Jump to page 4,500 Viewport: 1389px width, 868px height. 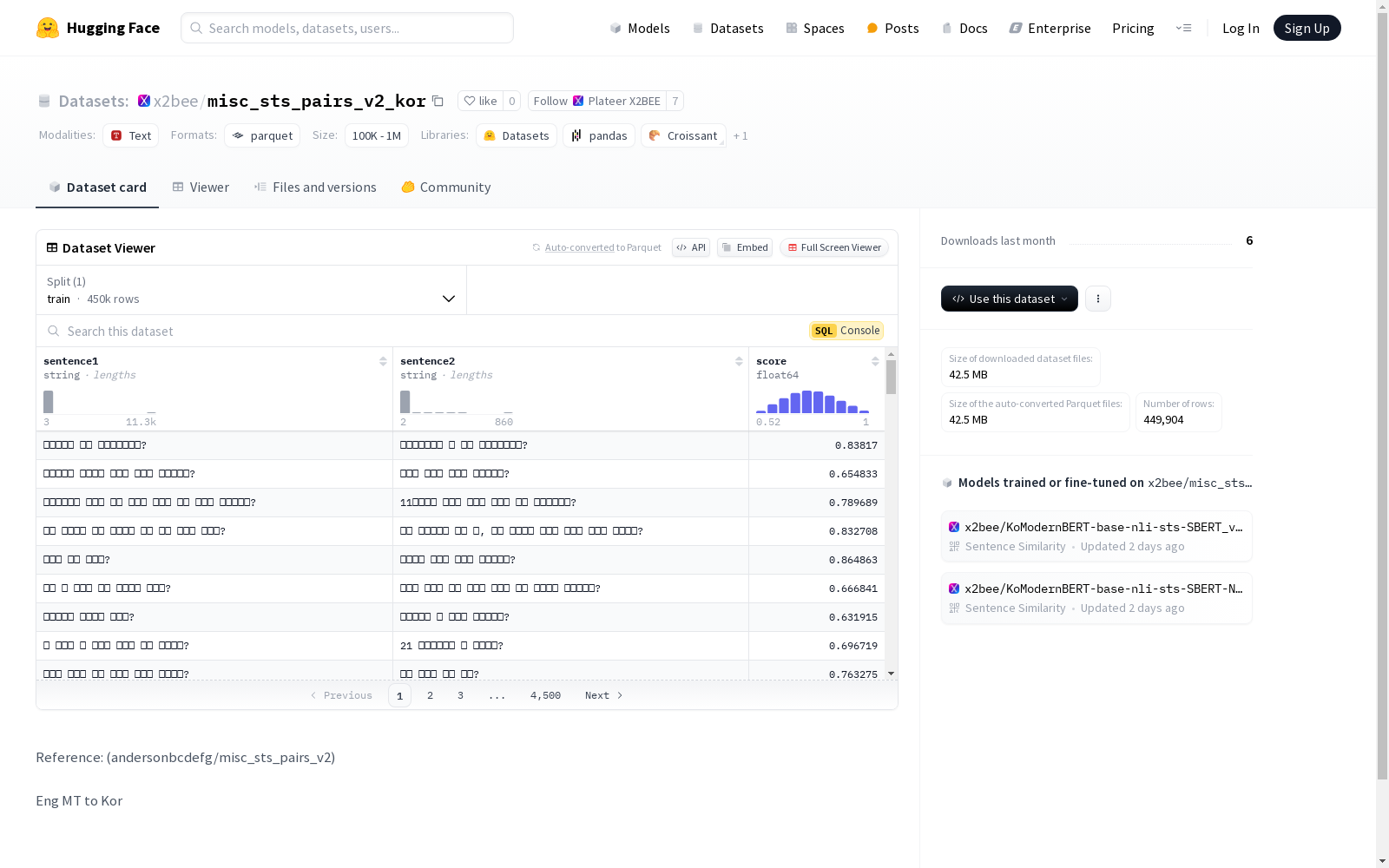click(545, 695)
